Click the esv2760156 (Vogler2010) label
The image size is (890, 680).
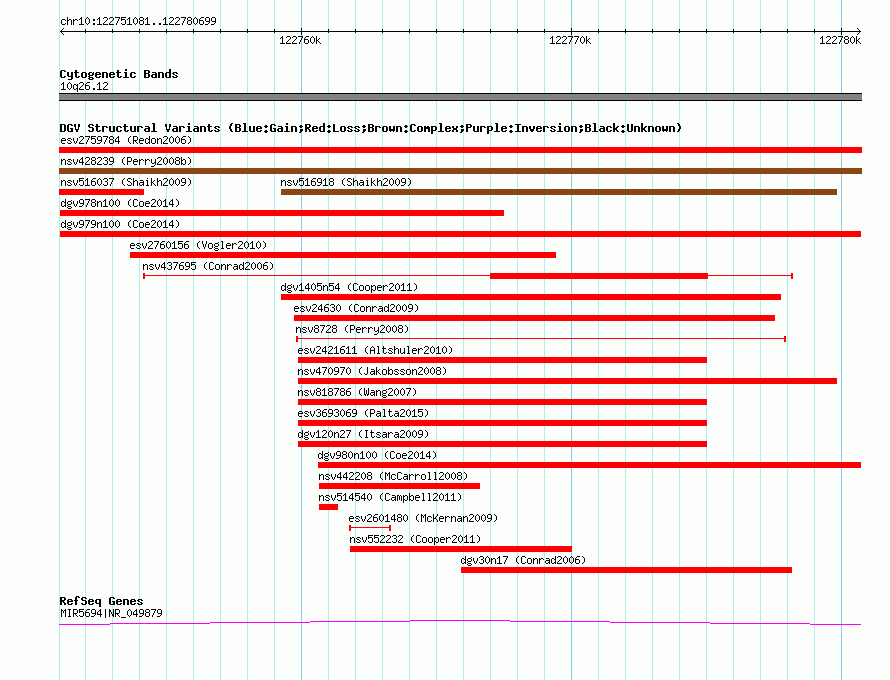(x=198, y=245)
